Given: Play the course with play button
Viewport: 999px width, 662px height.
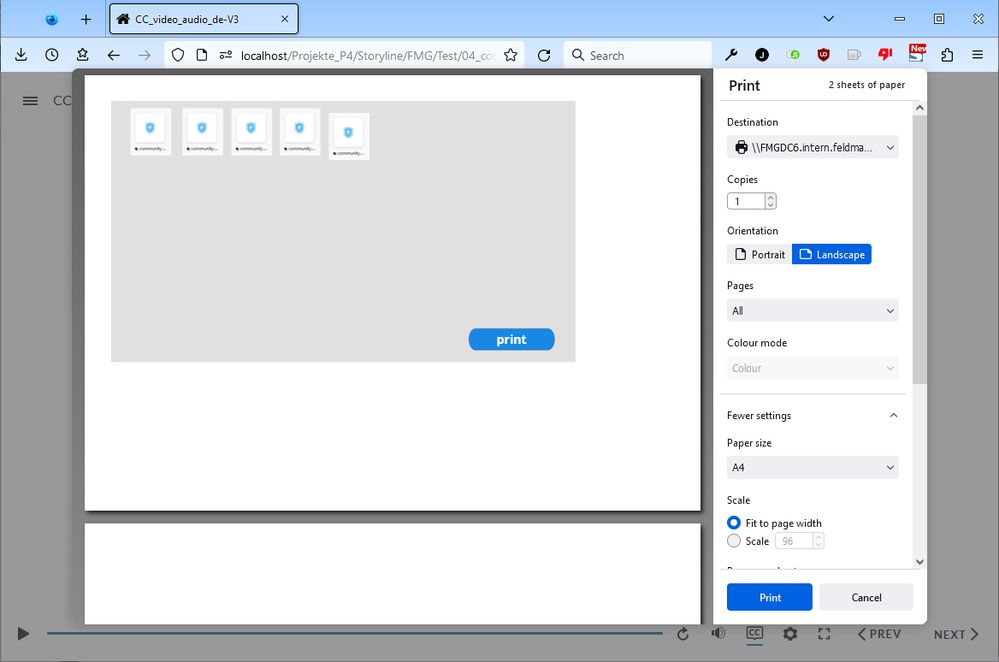Looking at the screenshot, I should [23, 633].
